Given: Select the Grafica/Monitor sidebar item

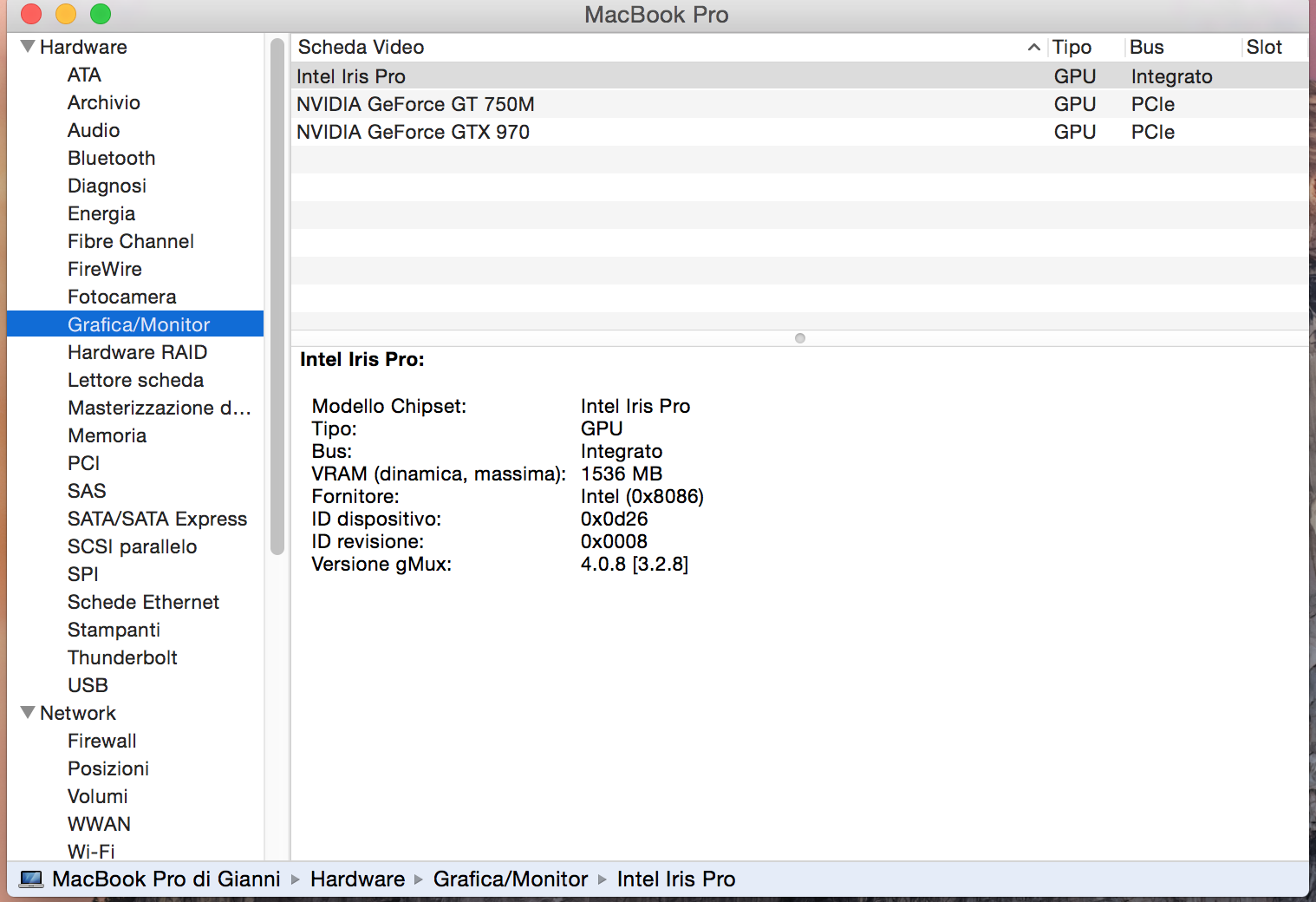Looking at the screenshot, I should coord(135,324).
